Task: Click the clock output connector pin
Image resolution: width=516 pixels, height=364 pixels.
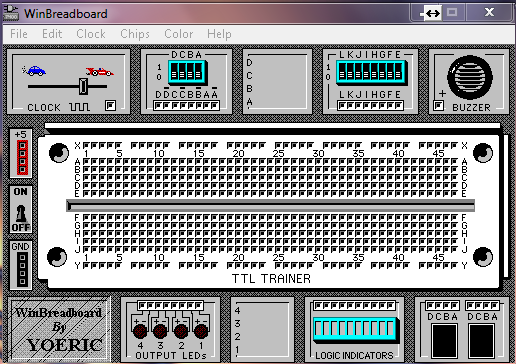Action: point(110,106)
